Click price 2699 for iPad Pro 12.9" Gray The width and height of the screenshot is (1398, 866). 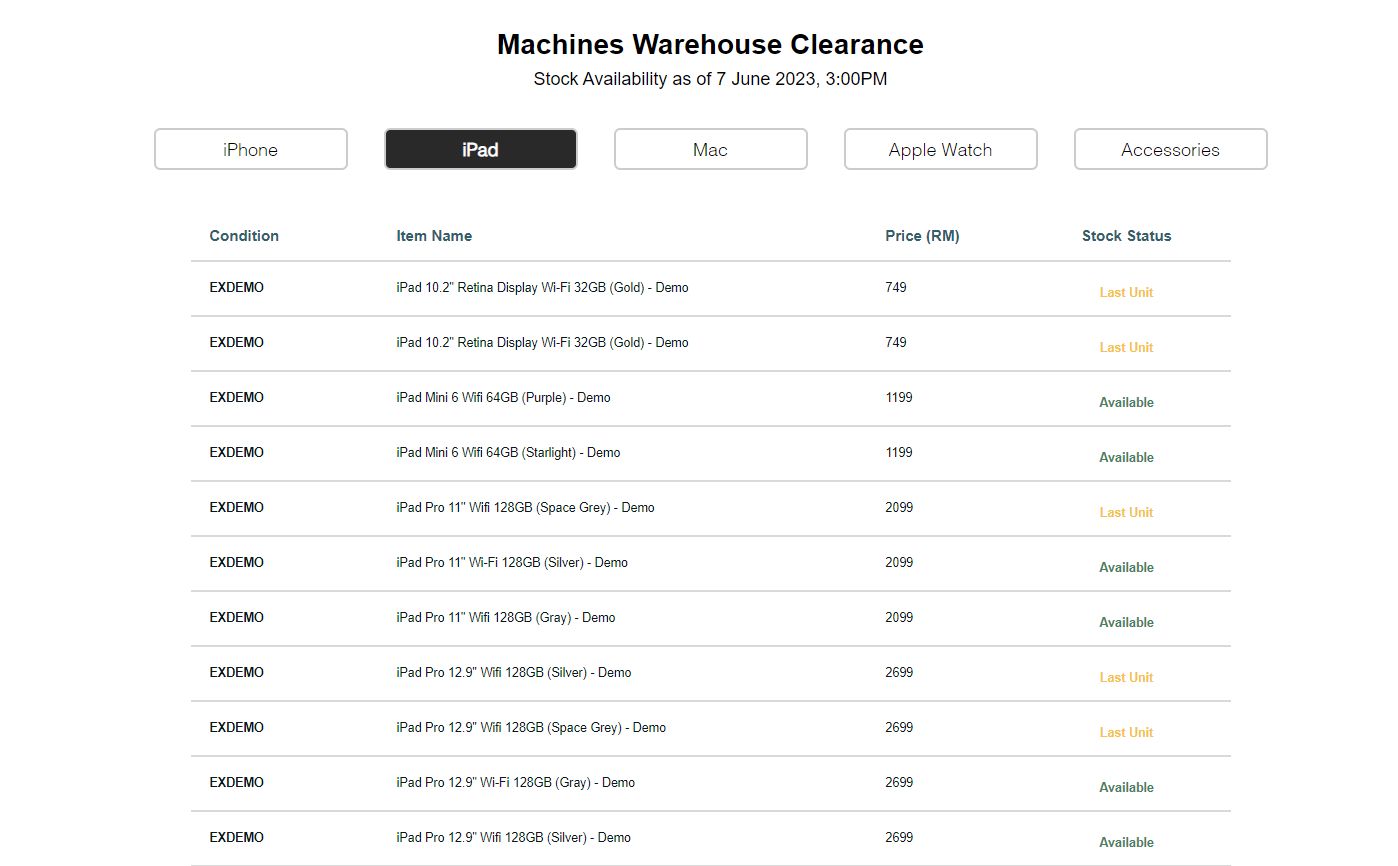point(899,782)
